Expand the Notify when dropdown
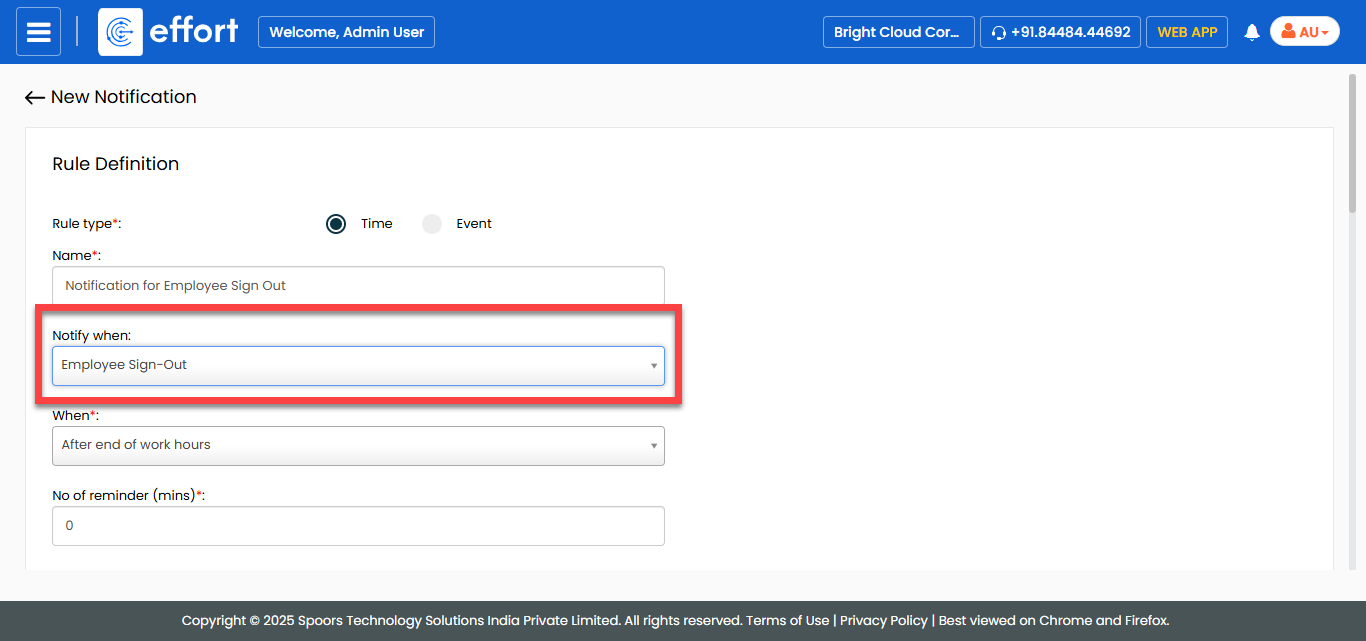 358,365
